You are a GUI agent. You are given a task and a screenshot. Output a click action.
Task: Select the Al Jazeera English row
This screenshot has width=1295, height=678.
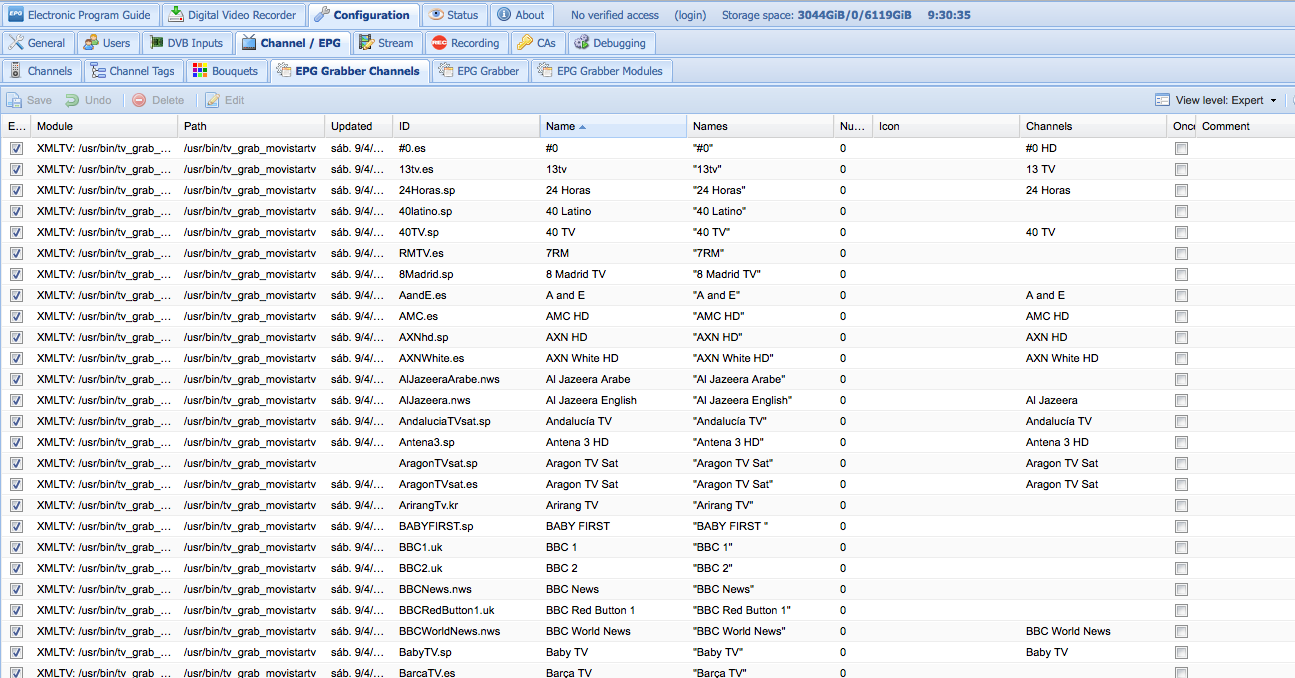pyautogui.click(x=647, y=400)
